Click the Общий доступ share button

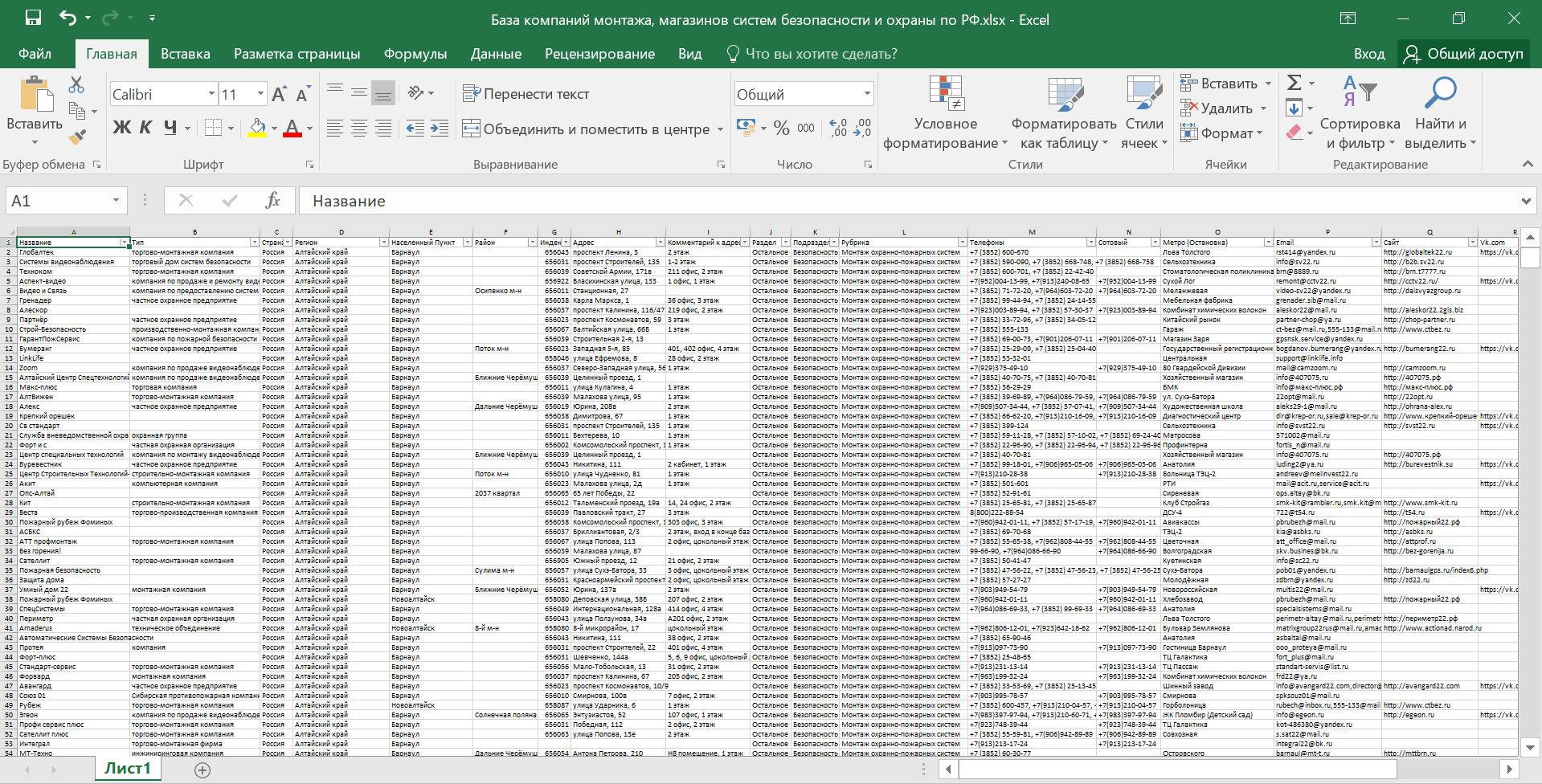[1463, 54]
